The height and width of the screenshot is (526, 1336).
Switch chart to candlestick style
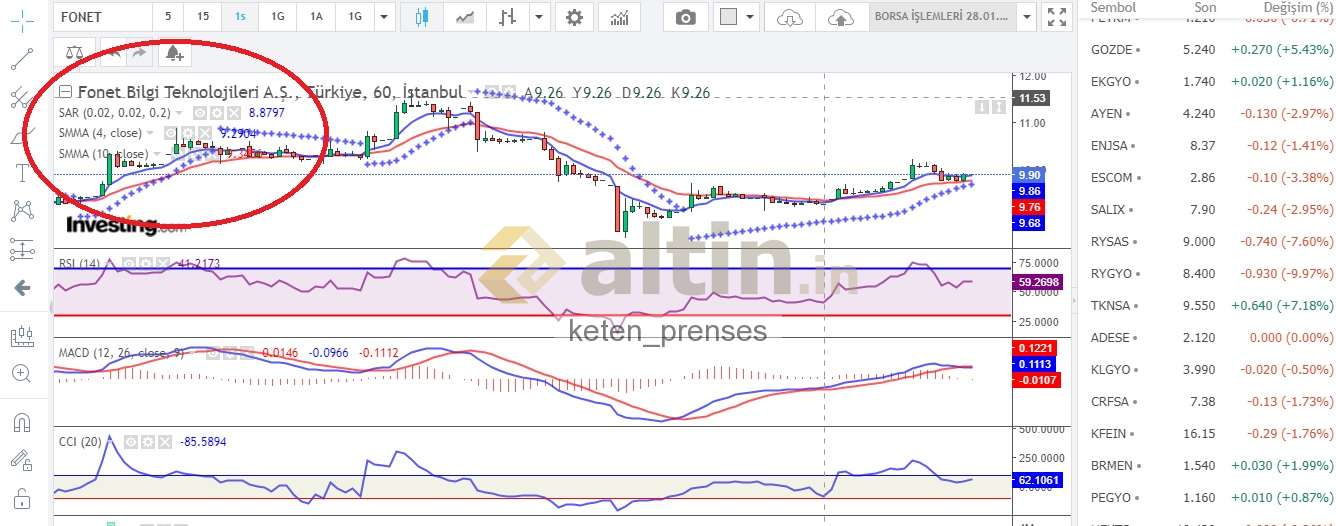(x=422, y=17)
